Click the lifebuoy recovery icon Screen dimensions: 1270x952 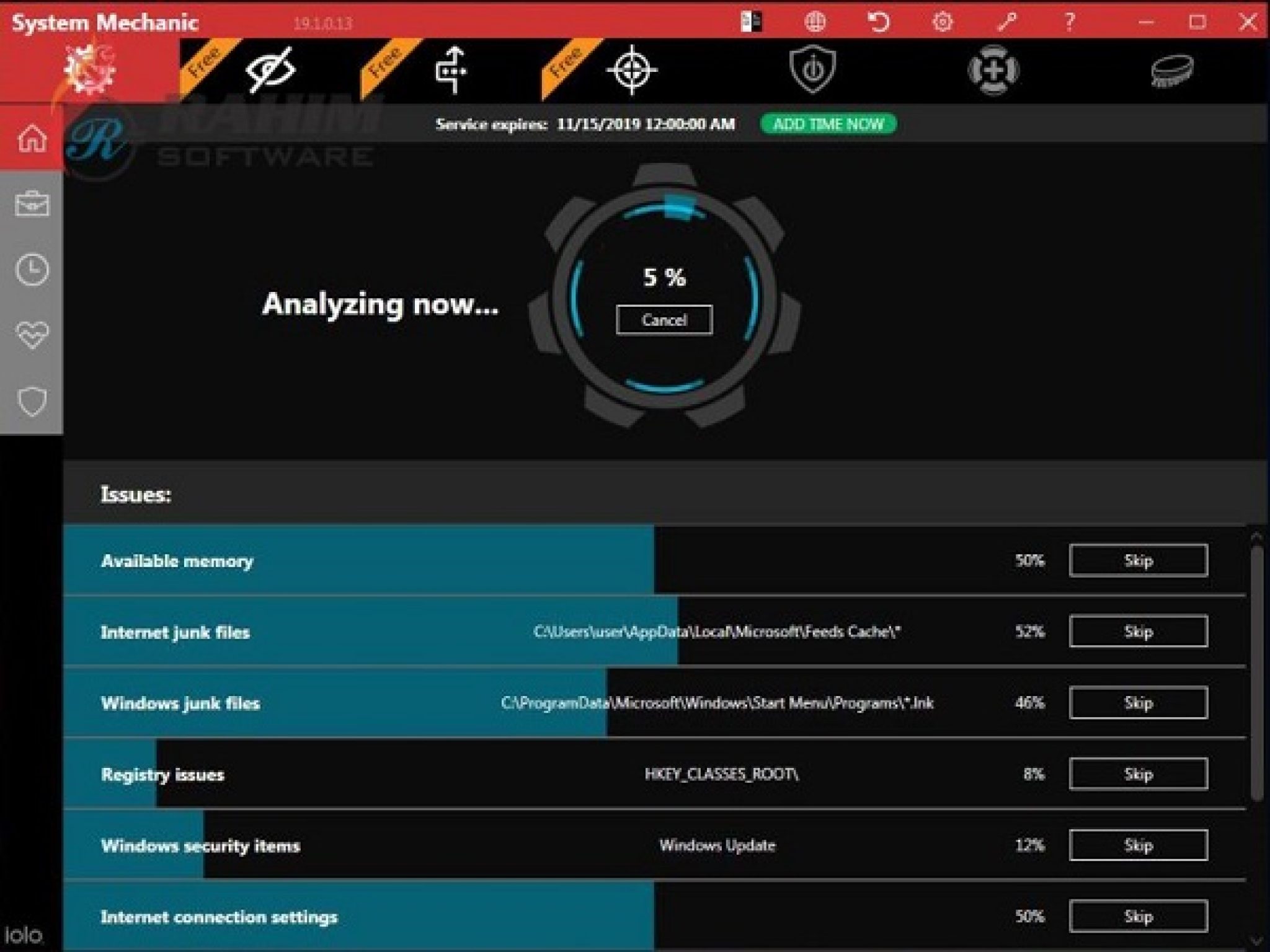click(x=993, y=70)
